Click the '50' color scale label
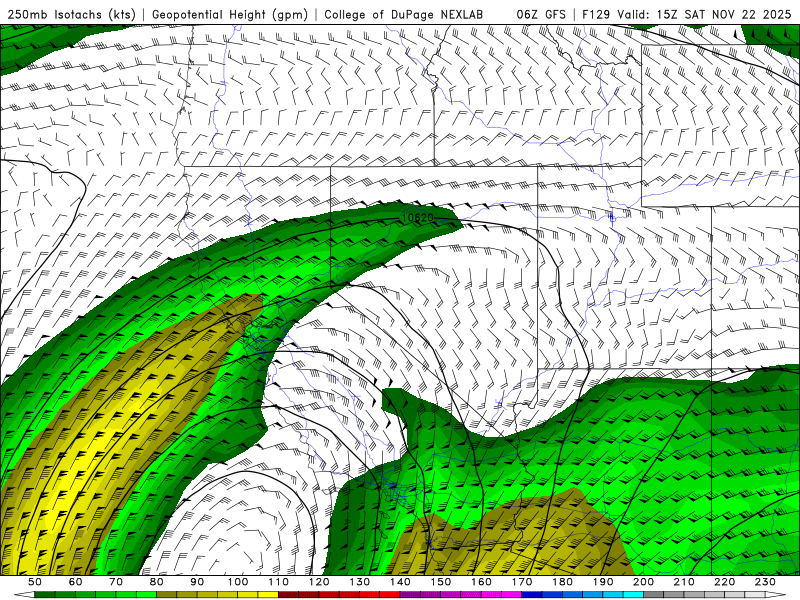 coord(35,582)
